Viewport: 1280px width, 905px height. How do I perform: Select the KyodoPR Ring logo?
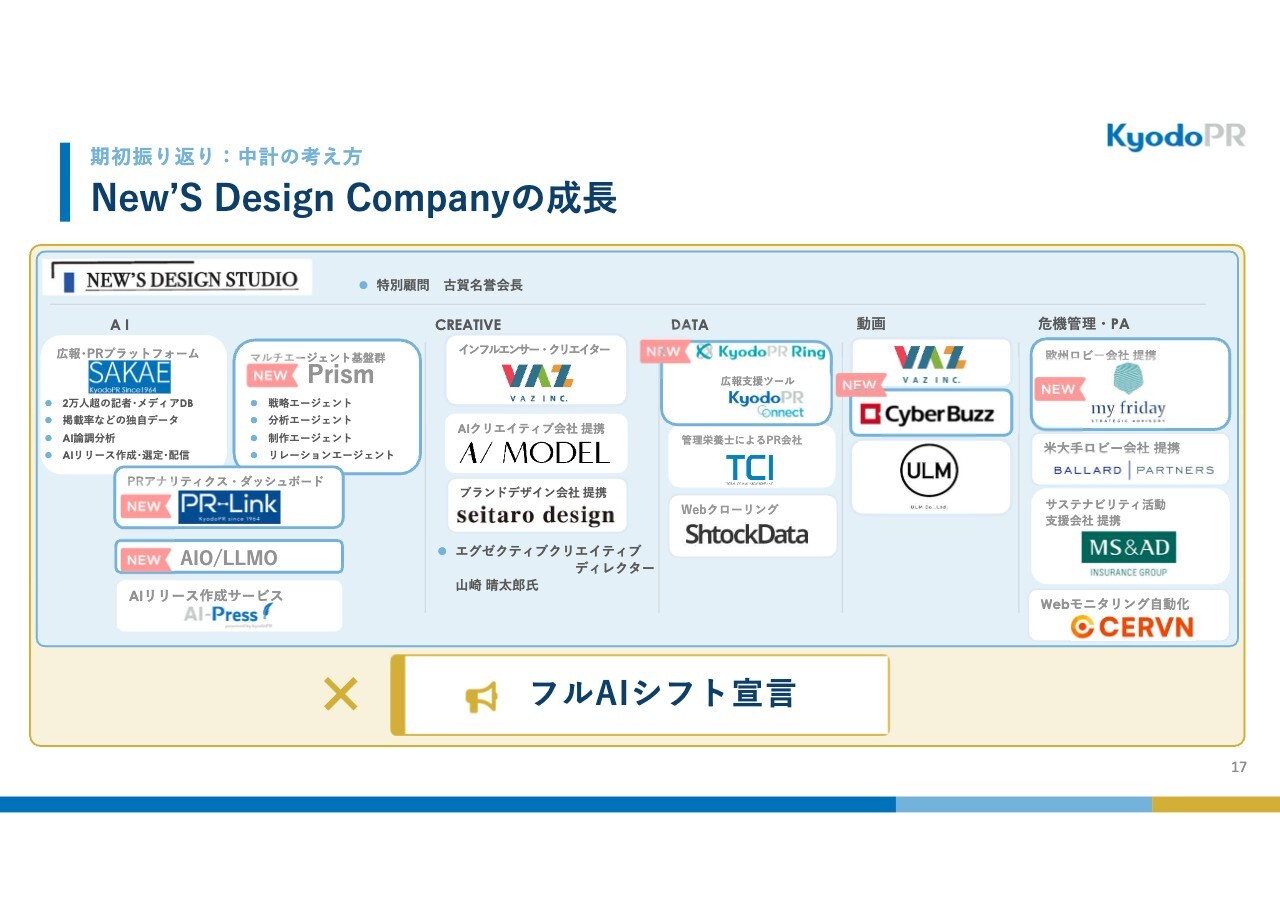click(761, 352)
